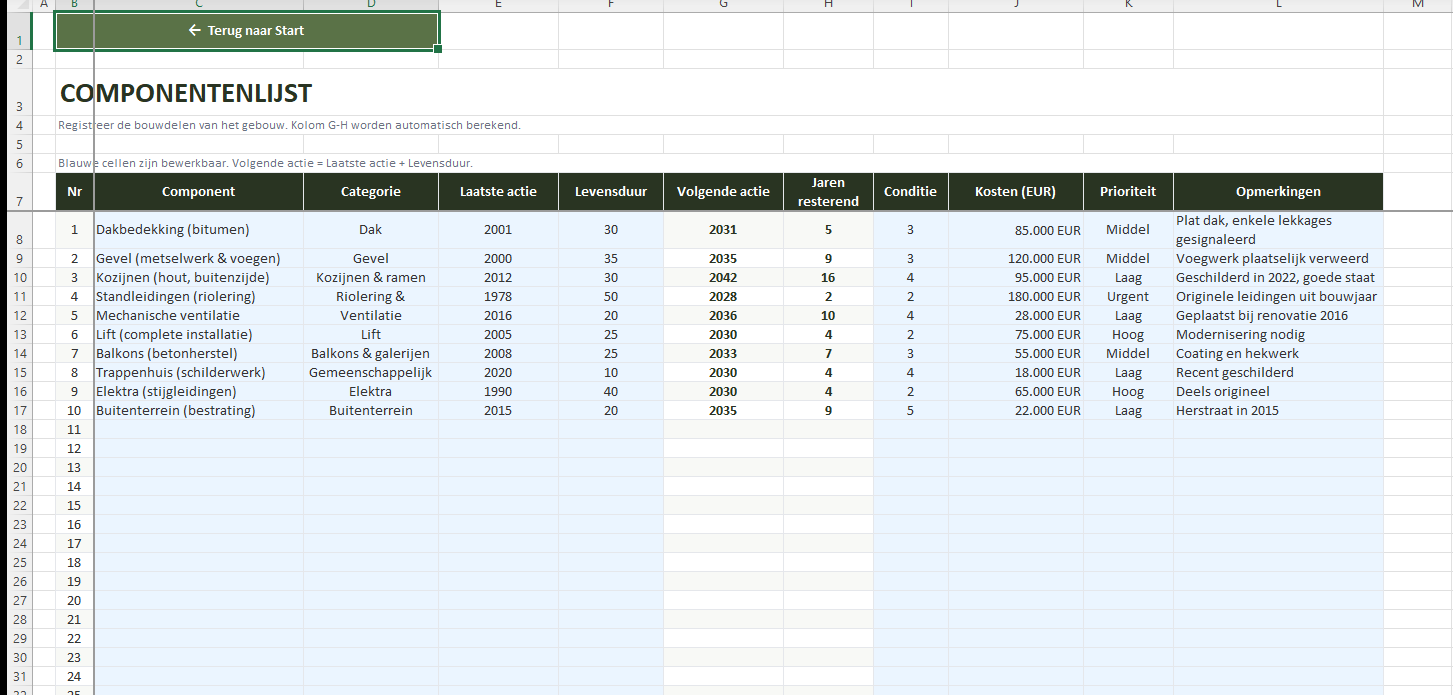The height and width of the screenshot is (695, 1453).
Task: Select the empty Component cell in row Nr 11
Action: (198, 430)
